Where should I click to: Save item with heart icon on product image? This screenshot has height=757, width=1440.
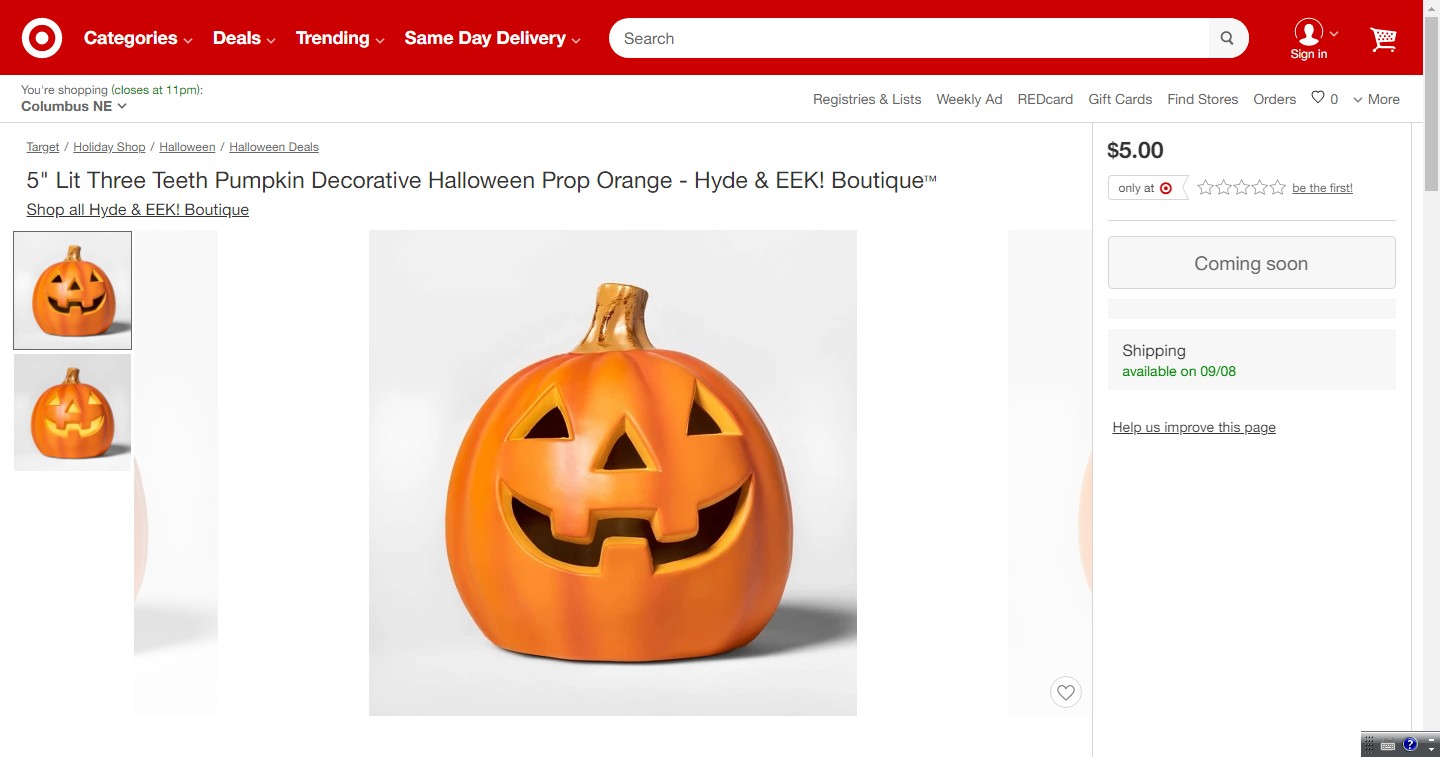pos(1066,692)
